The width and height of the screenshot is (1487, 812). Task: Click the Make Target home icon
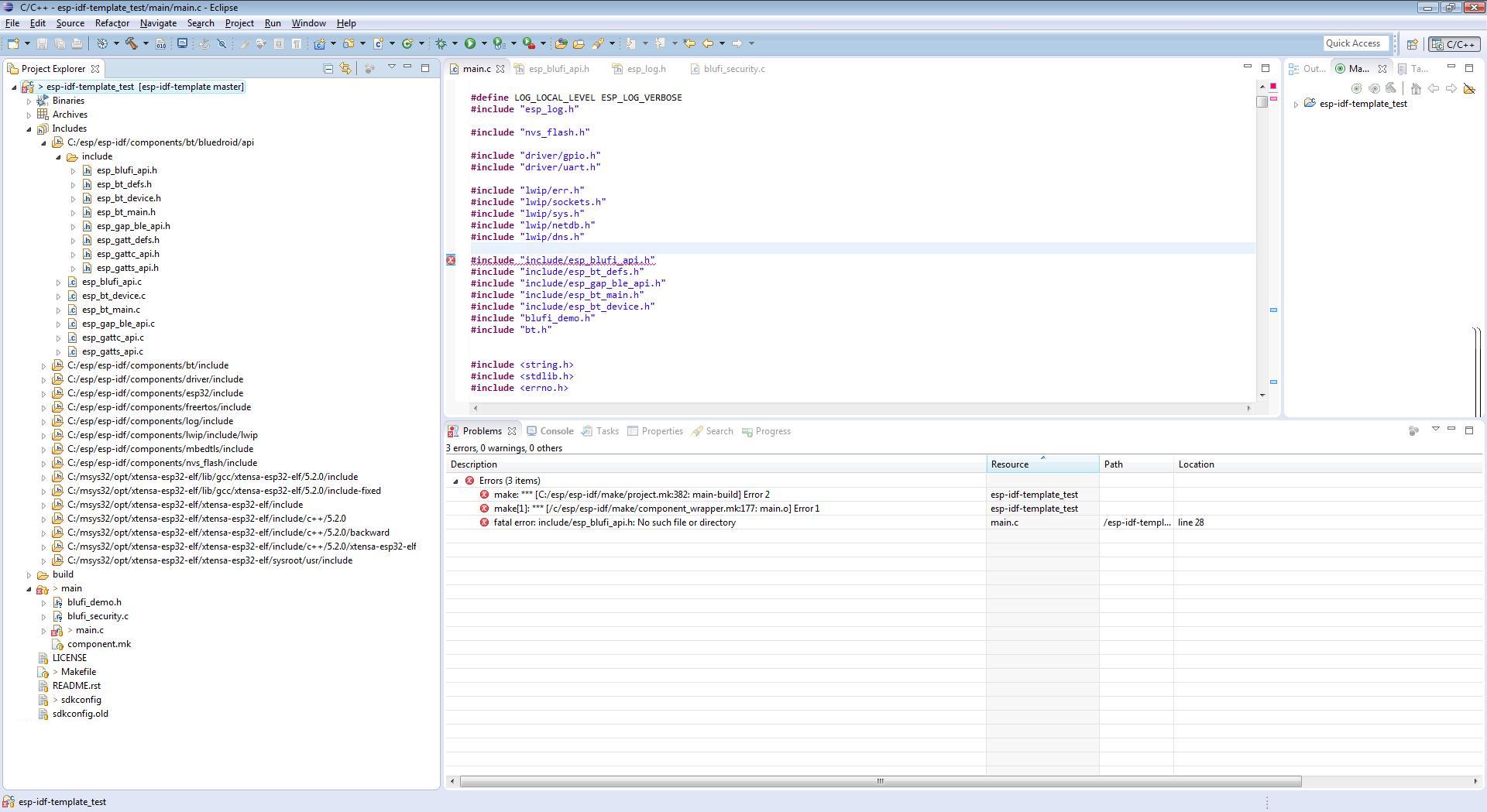click(x=1416, y=88)
